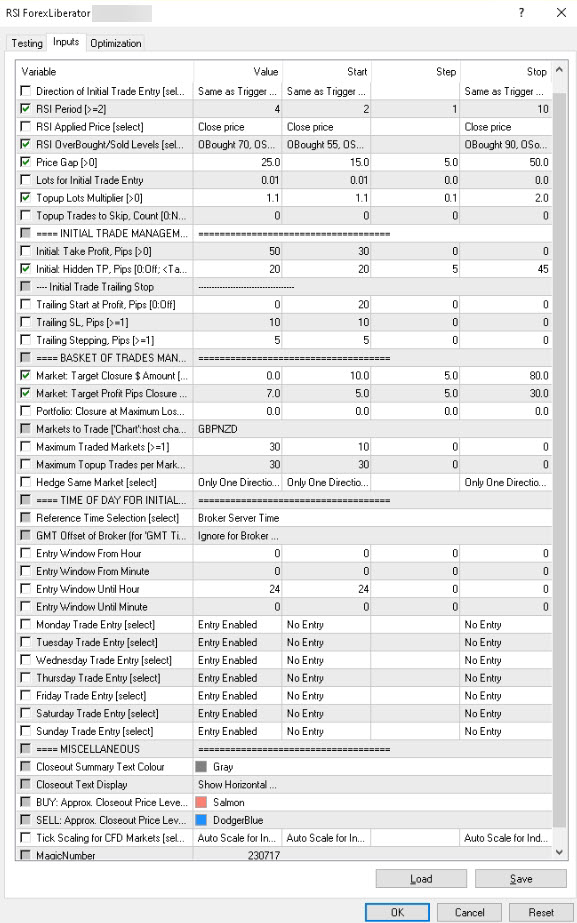Screen dimensions: 577x923
Task: Click the scrollbar up arrow
Action: click(x=559, y=70)
